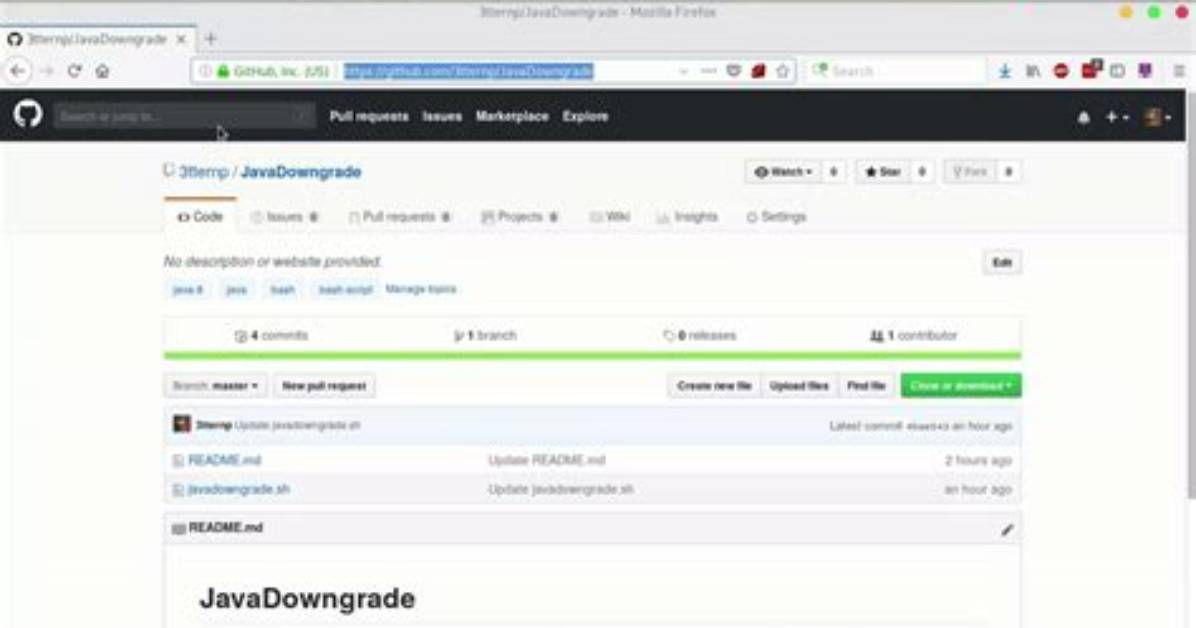Screen dimensions: 1196x628
Task: Click the green language bar
Action: coord(592,356)
